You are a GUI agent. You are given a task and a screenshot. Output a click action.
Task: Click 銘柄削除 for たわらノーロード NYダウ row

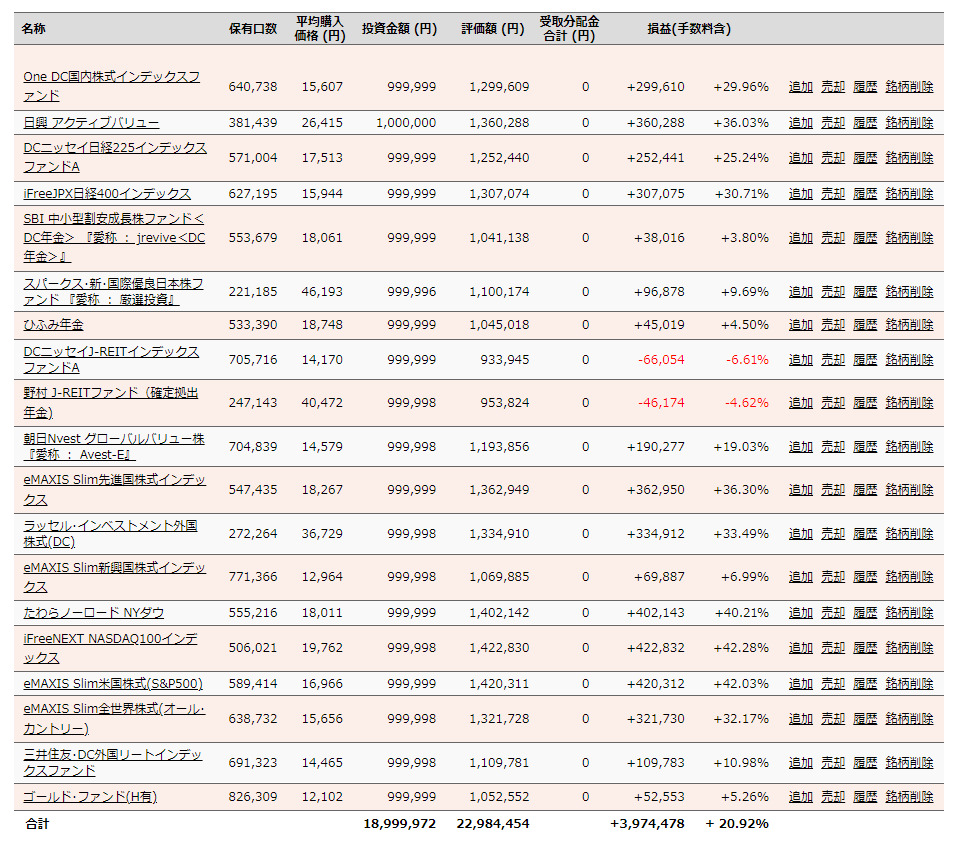pyautogui.click(x=909, y=613)
